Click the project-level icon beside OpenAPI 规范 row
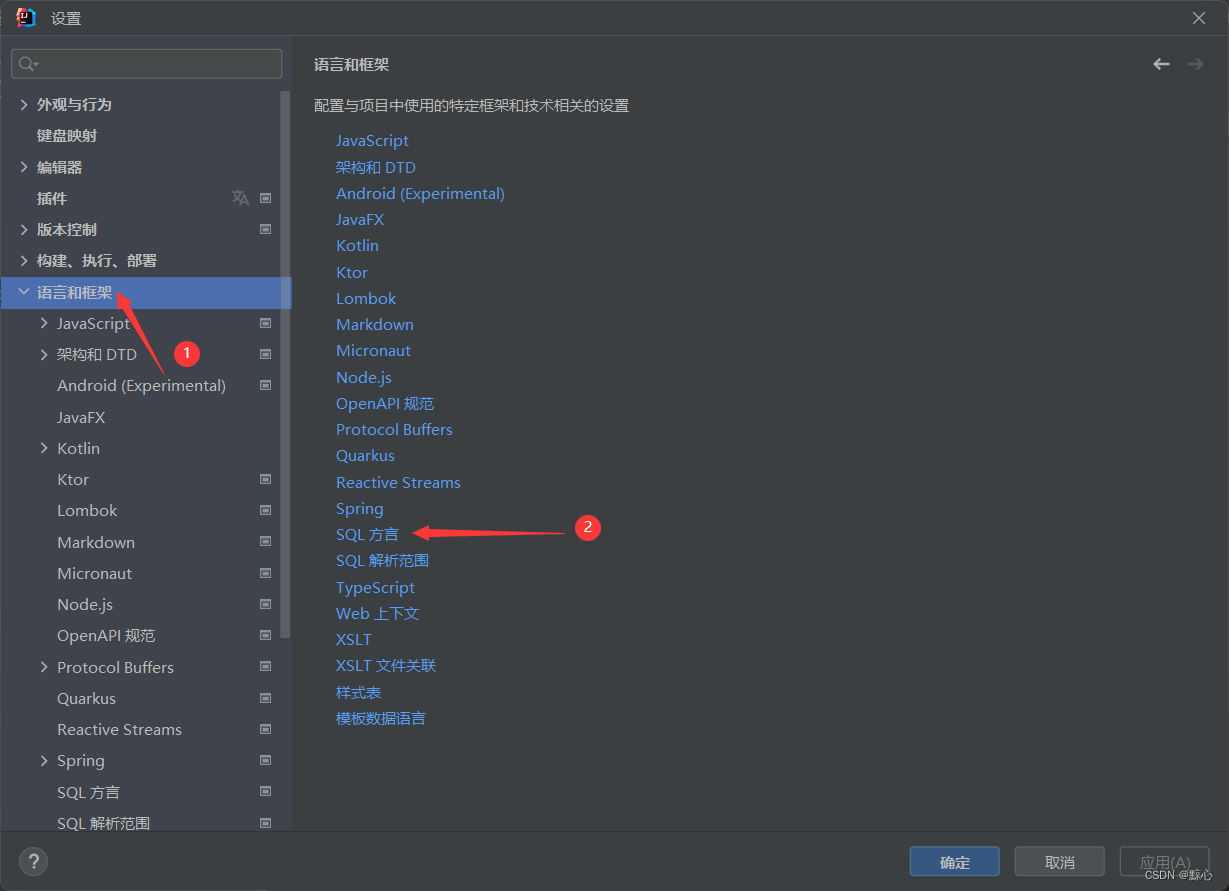The width and height of the screenshot is (1229, 891). click(266, 635)
